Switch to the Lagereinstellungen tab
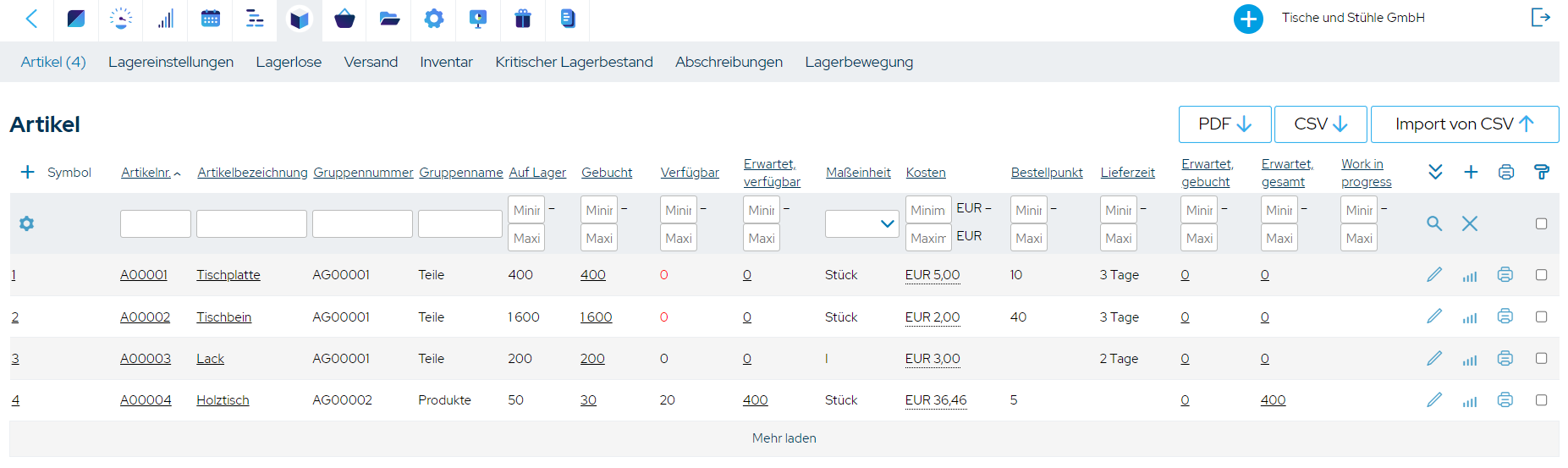 [x=171, y=62]
